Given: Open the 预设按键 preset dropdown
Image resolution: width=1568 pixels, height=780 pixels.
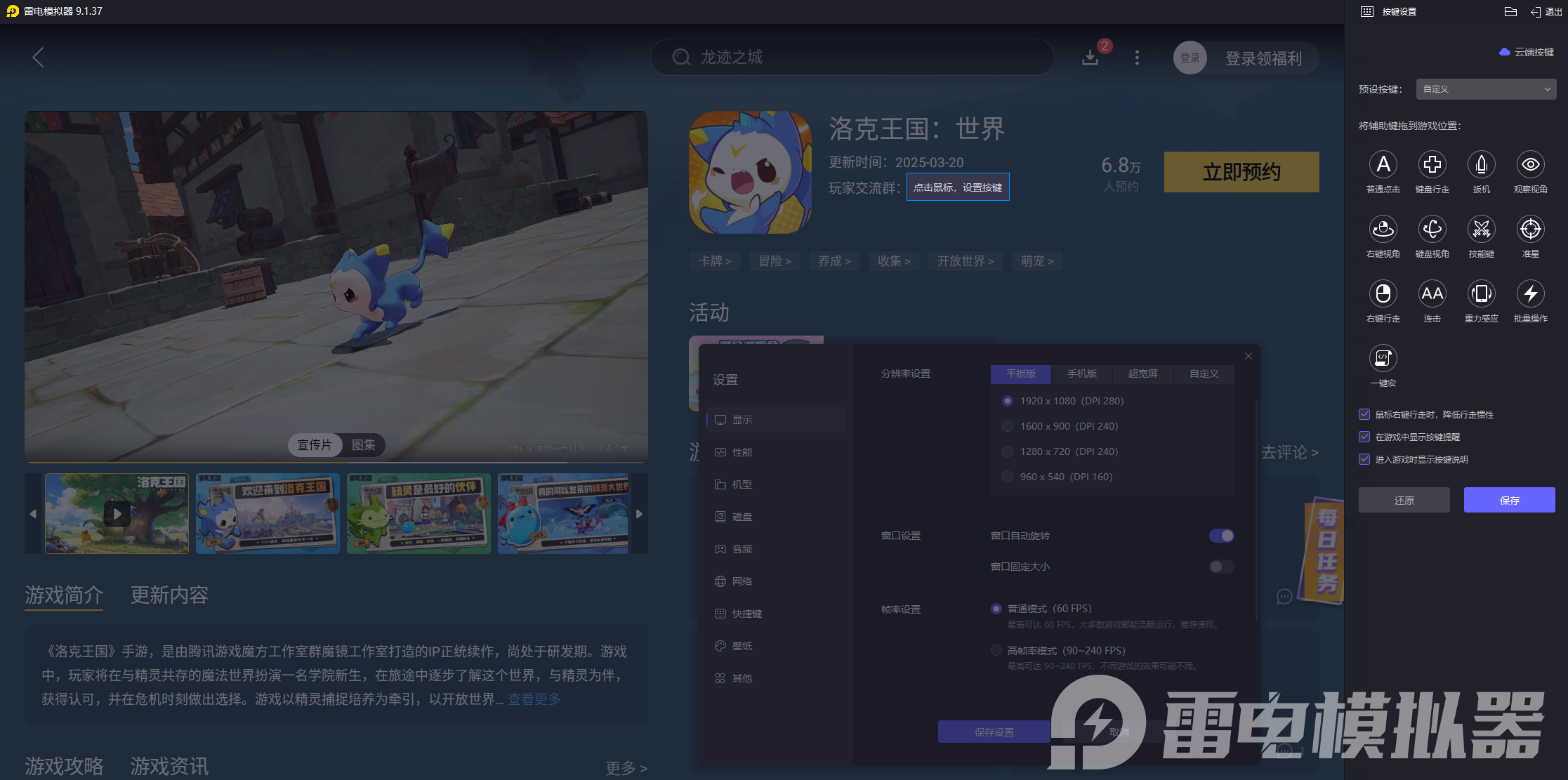Looking at the screenshot, I should tap(1485, 88).
